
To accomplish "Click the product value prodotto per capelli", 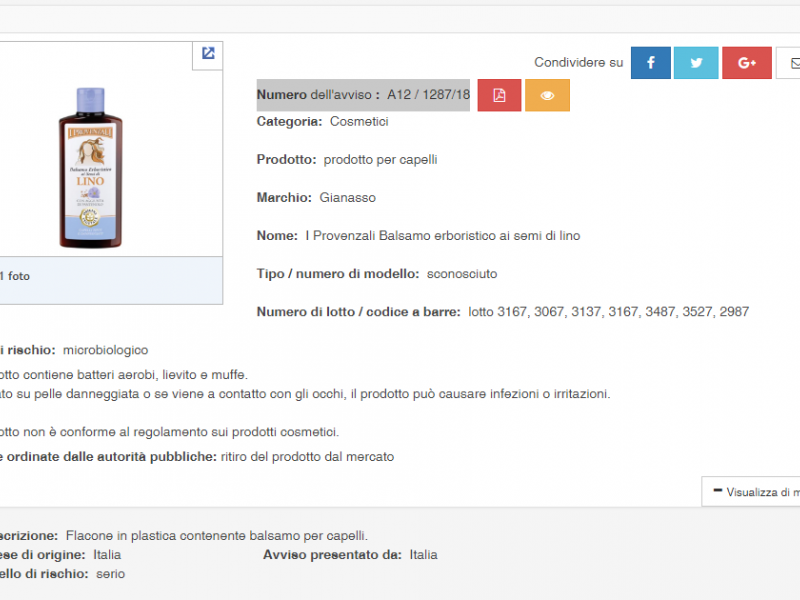I will 380,160.
